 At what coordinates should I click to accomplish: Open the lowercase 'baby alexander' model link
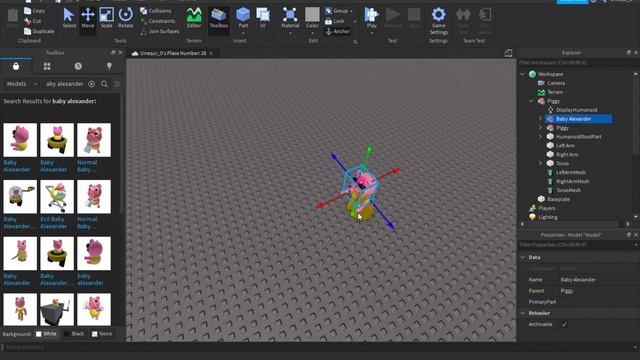(90, 280)
